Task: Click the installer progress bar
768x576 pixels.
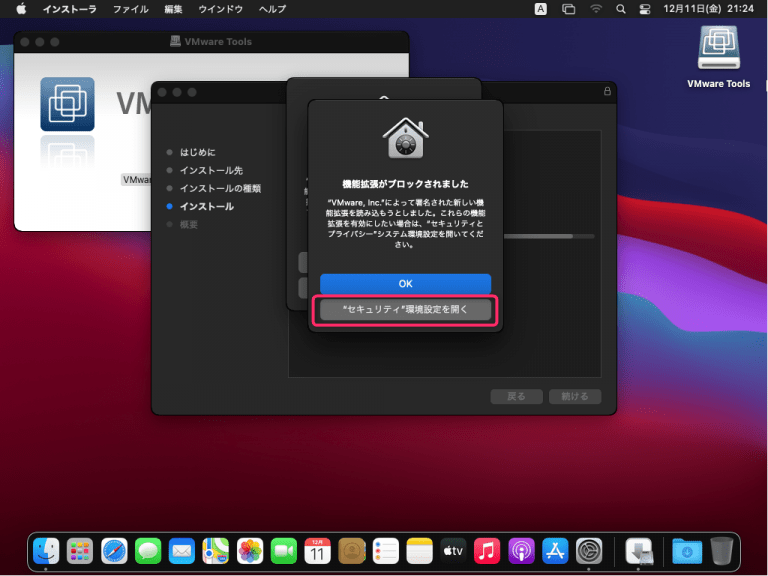Action: click(x=549, y=236)
